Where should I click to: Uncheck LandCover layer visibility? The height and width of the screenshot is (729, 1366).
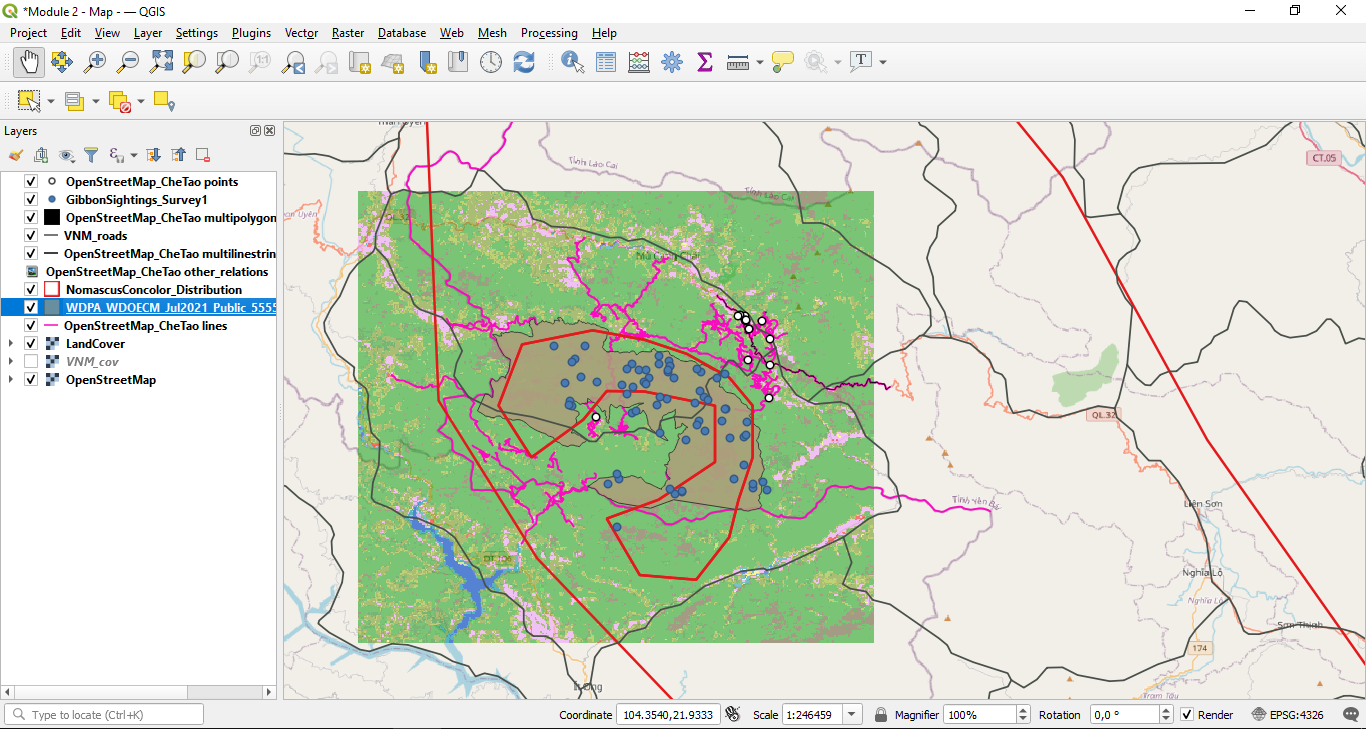point(30,344)
